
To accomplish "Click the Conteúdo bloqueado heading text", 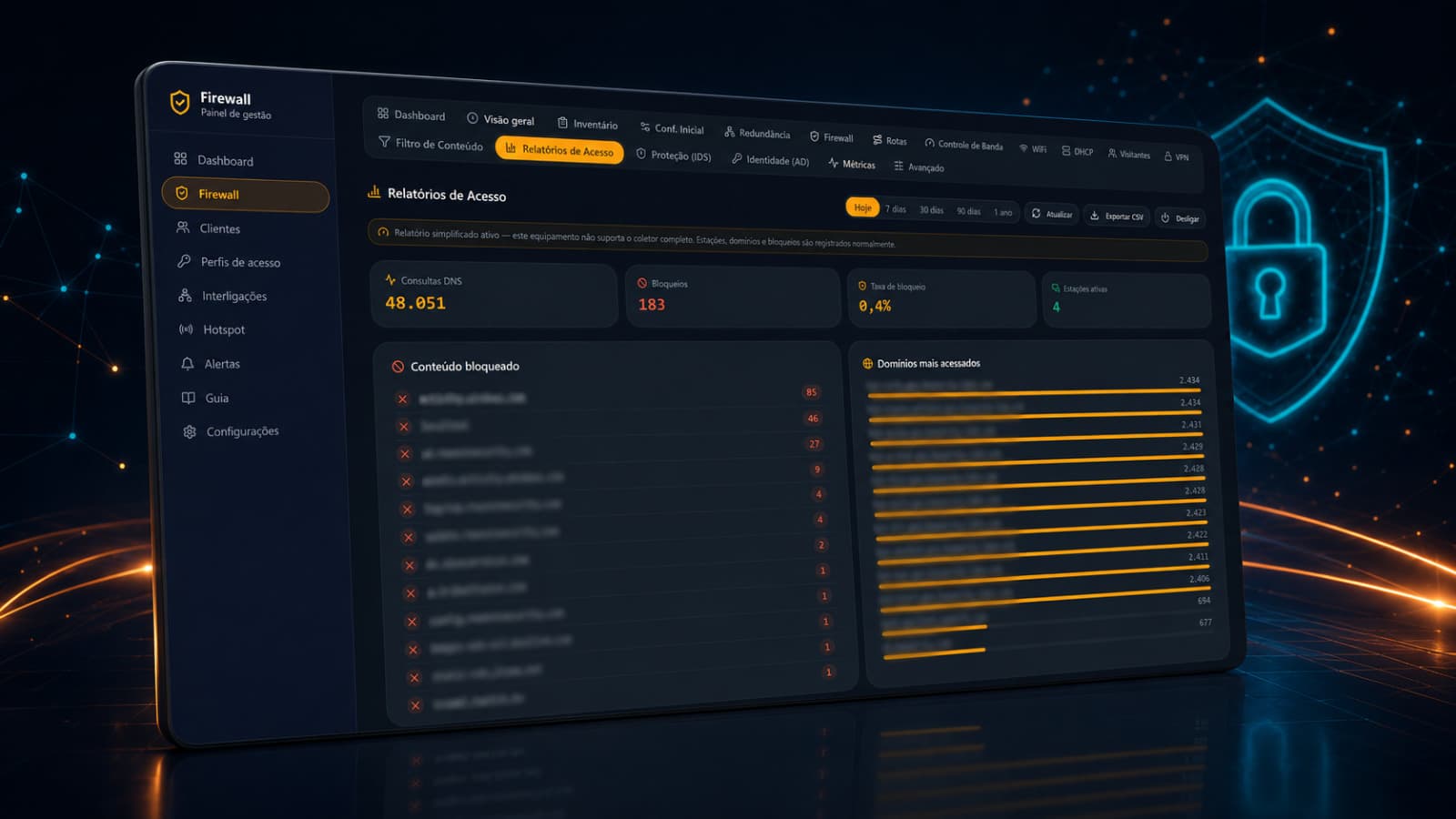I will tap(465, 366).
